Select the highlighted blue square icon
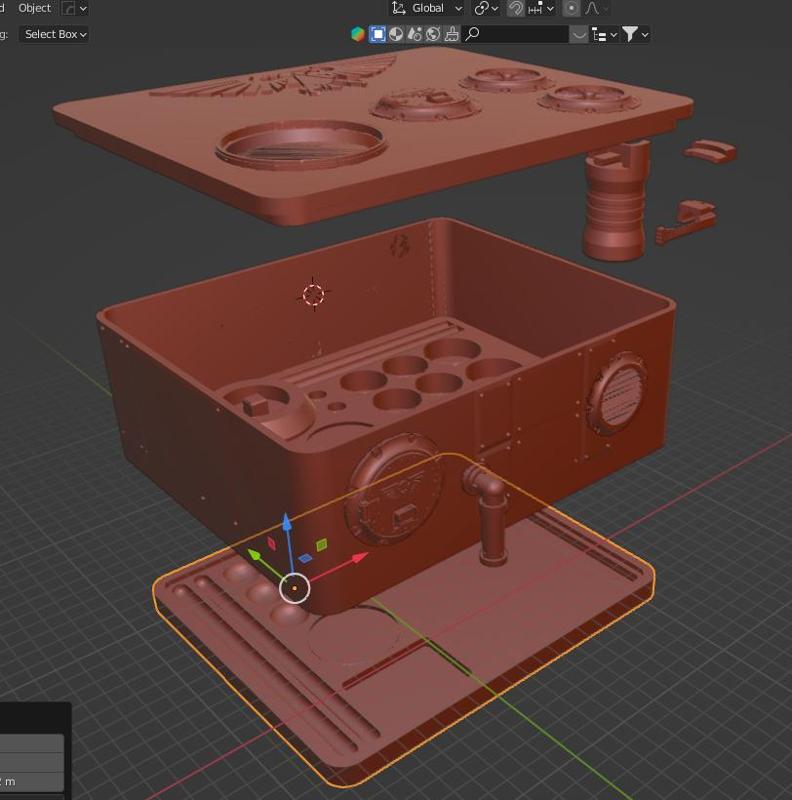Viewport: 792px width, 800px height. point(378,34)
